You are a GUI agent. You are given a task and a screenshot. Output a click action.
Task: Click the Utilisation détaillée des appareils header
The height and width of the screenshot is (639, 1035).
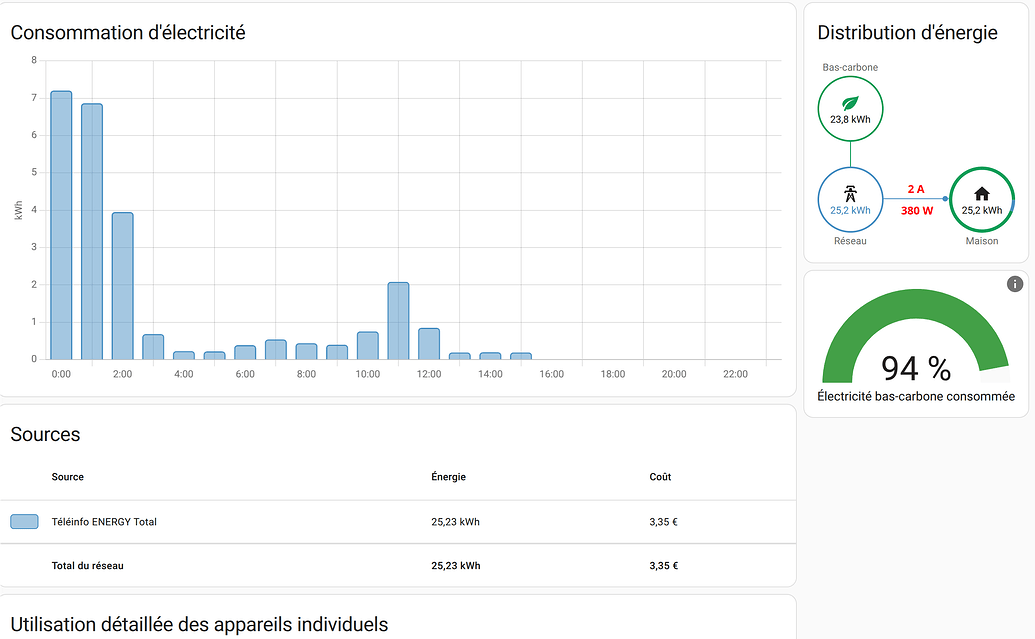(x=202, y=624)
